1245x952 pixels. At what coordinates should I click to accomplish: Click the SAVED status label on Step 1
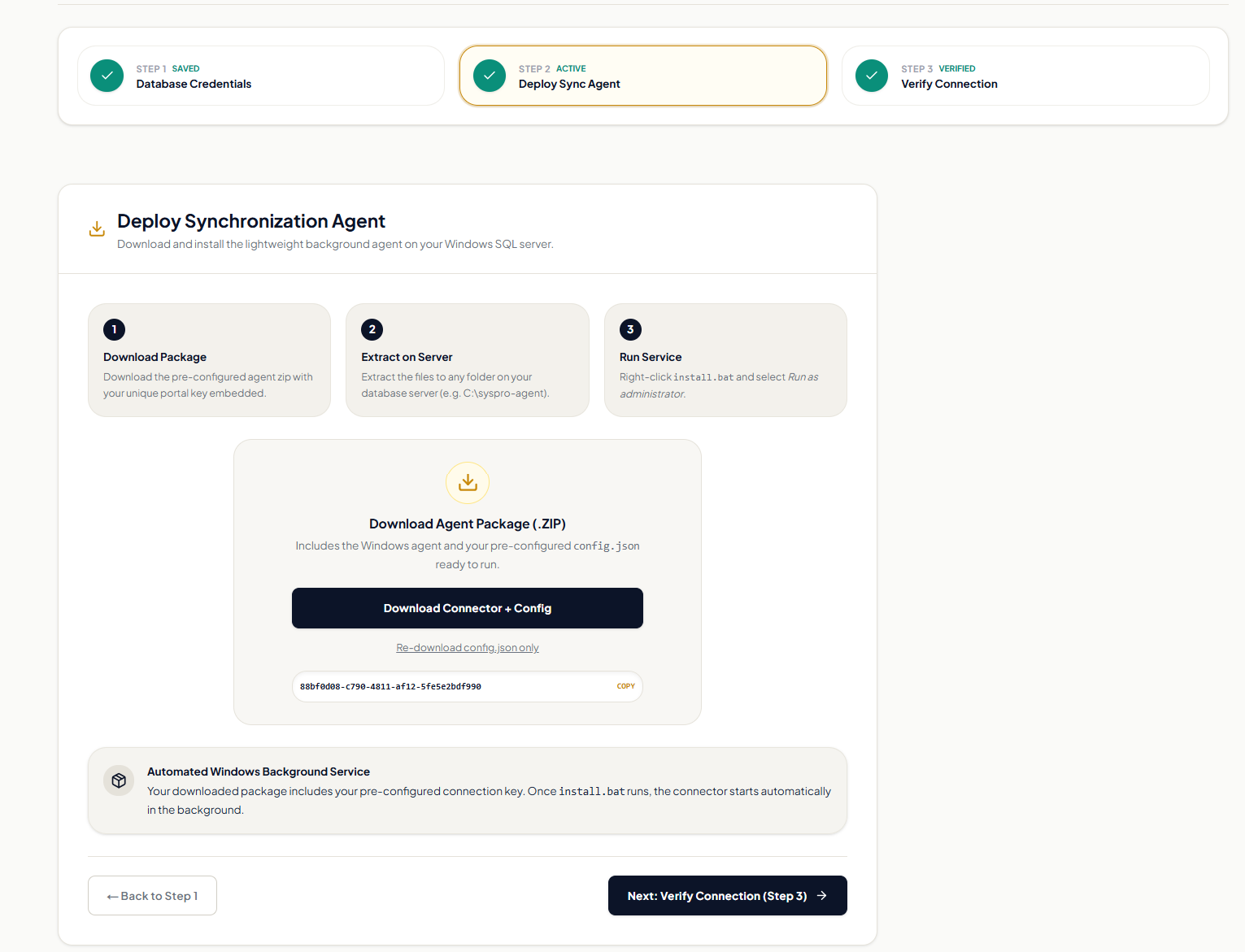[185, 68]
